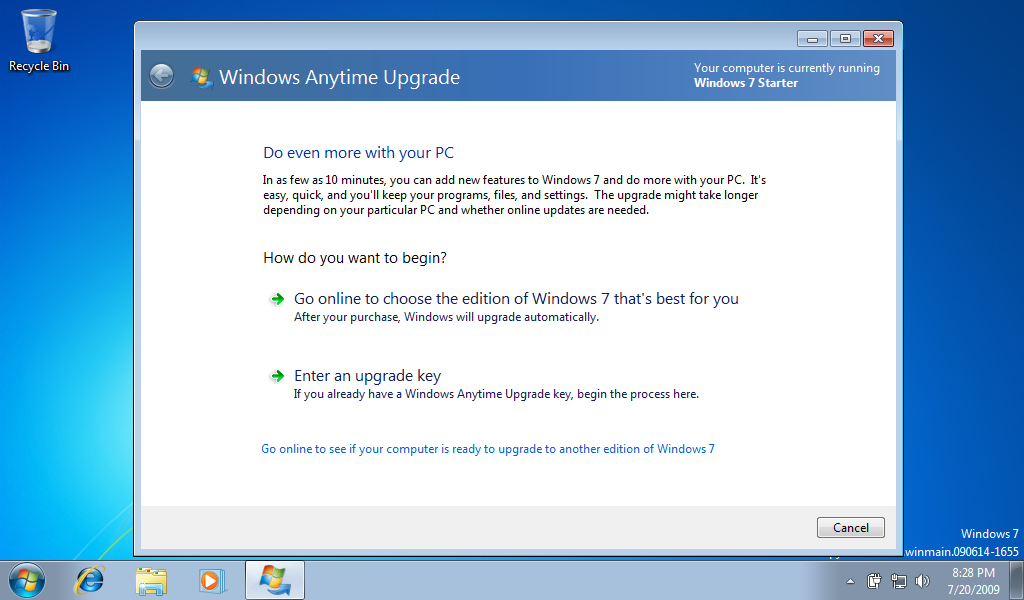Click the back arrow in Anytime Upgrade header
This screenshot has height=600, width=1024.
click(x=161, y=76)
